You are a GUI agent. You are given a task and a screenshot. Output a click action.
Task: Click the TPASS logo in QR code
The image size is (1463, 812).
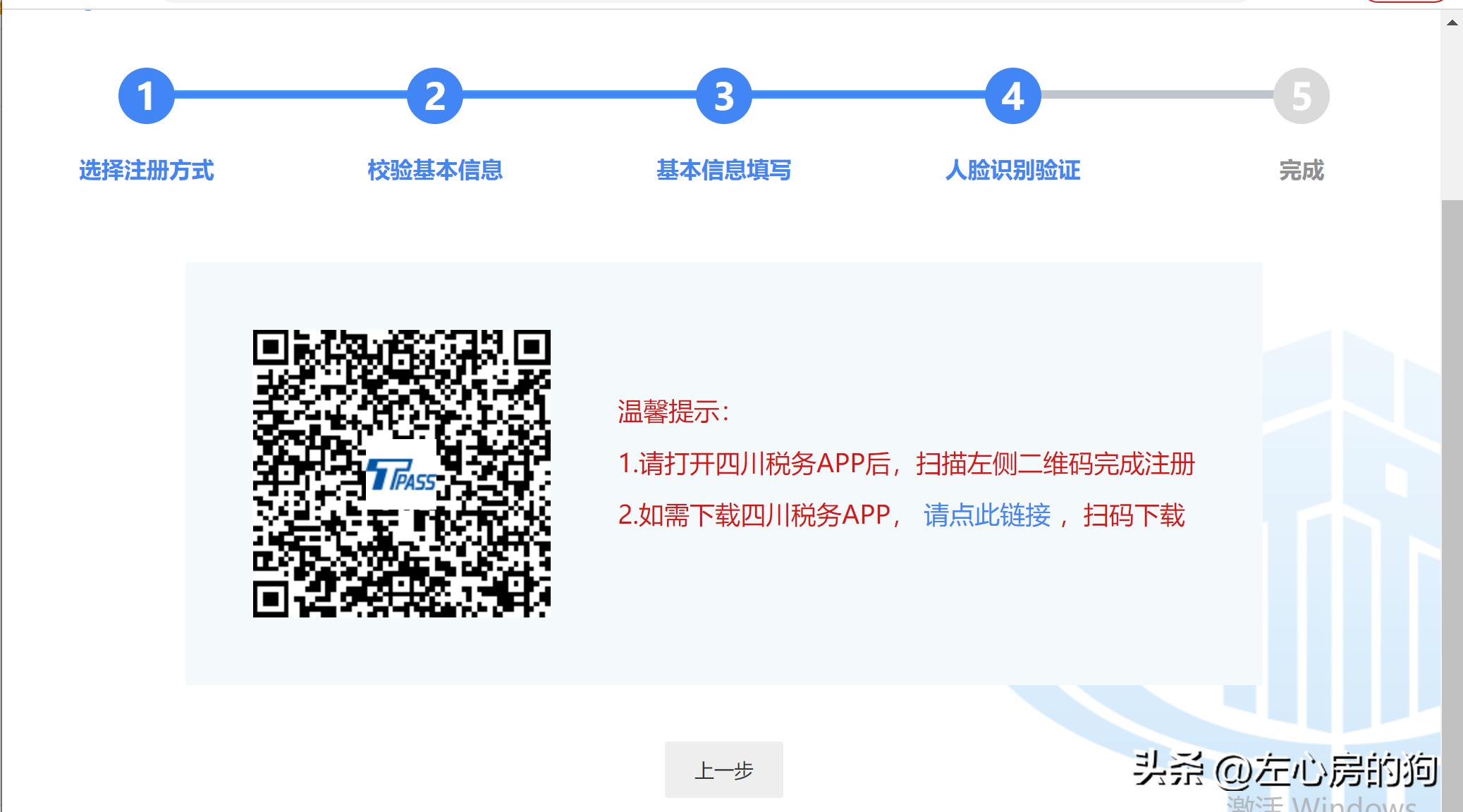tap(401, 474)
